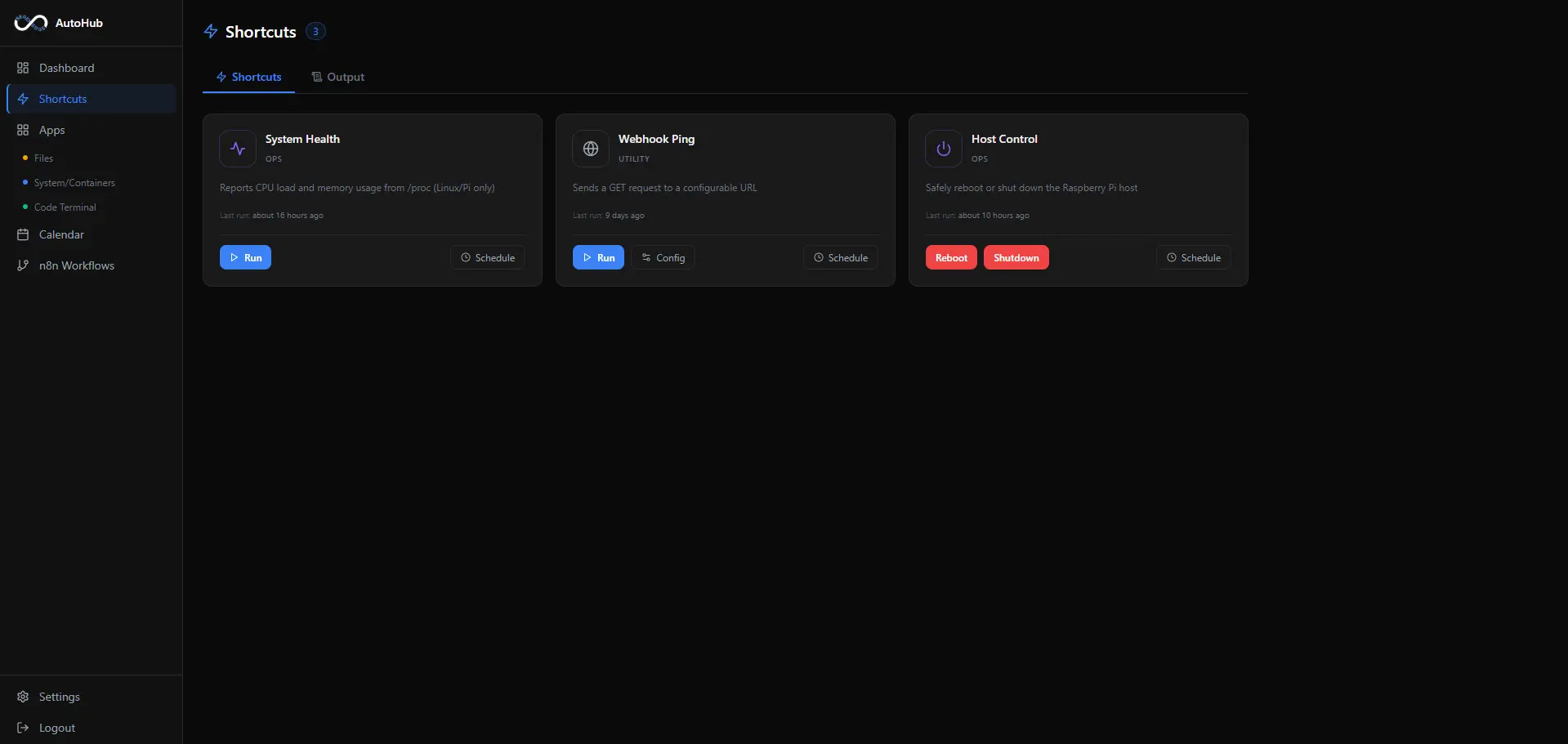Run the System Health shortcut
Image resolution: width=1568 pixels, height=744 pixels.
tap(245, 257)
